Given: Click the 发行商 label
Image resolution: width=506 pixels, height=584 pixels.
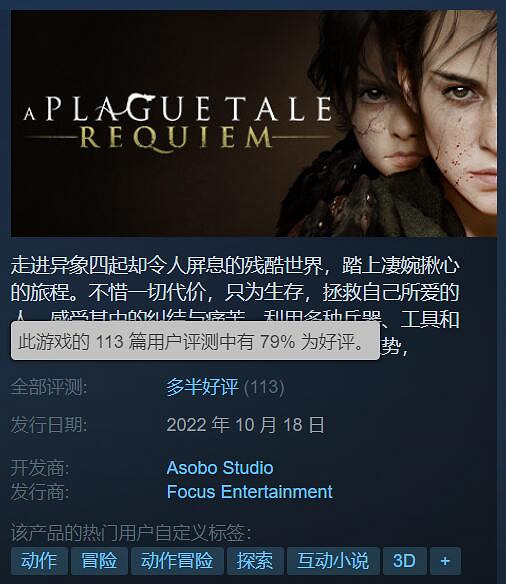Looking at the screenshot, I should click(40, 492).
